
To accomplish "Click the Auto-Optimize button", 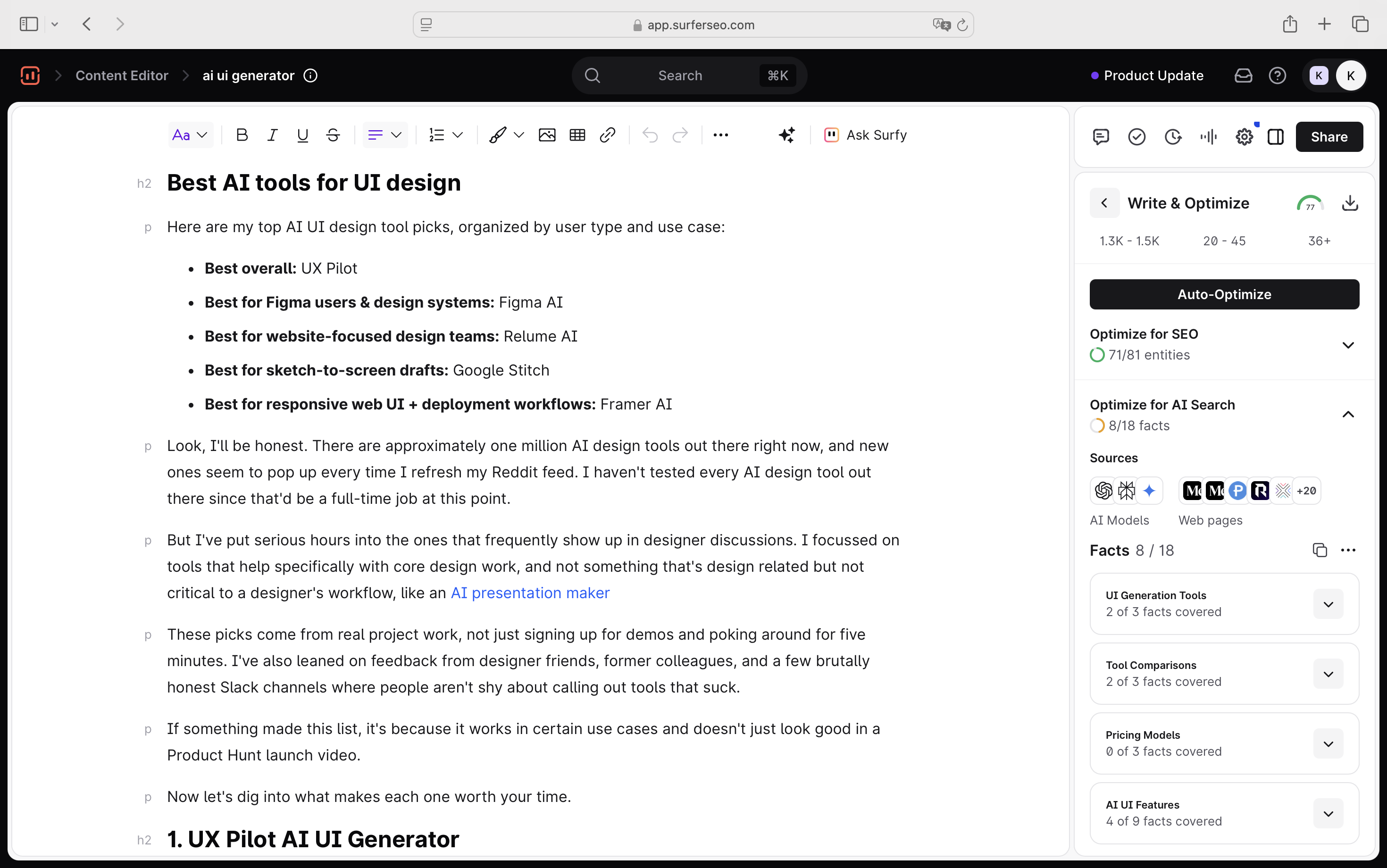I will coord(1224,294).
